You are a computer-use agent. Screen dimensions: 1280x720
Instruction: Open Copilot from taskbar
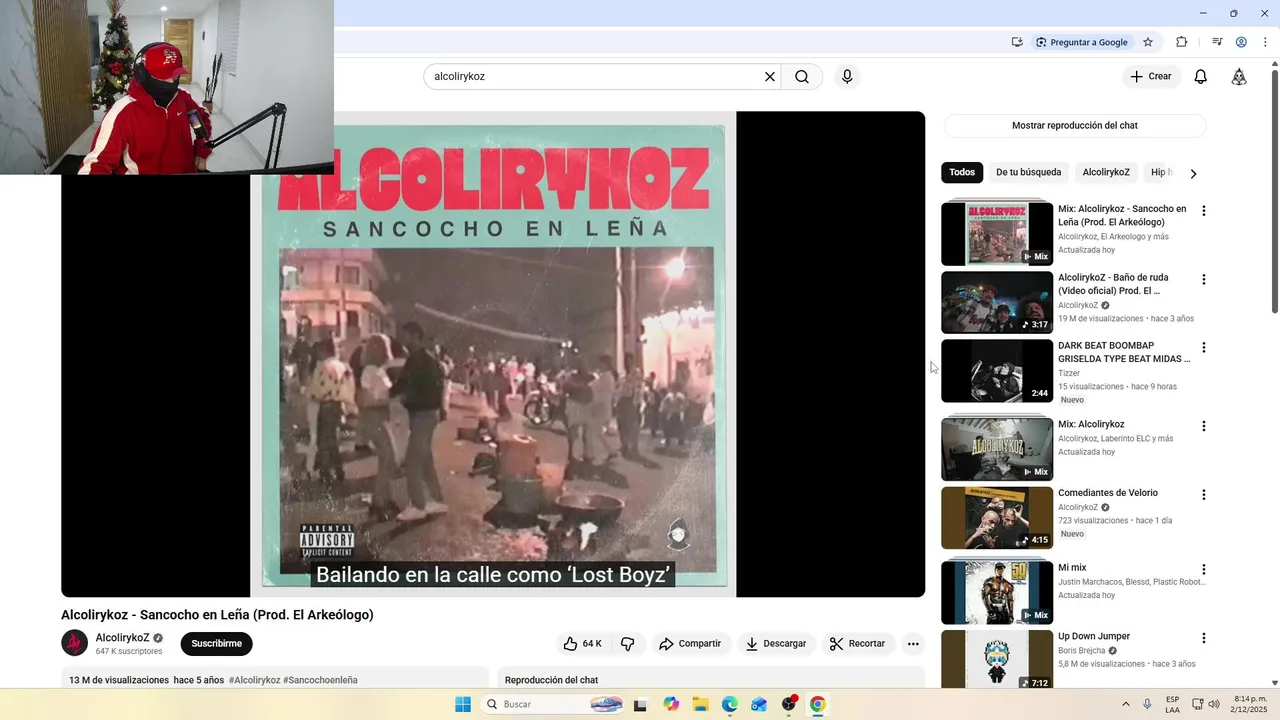tap(671, 705)
